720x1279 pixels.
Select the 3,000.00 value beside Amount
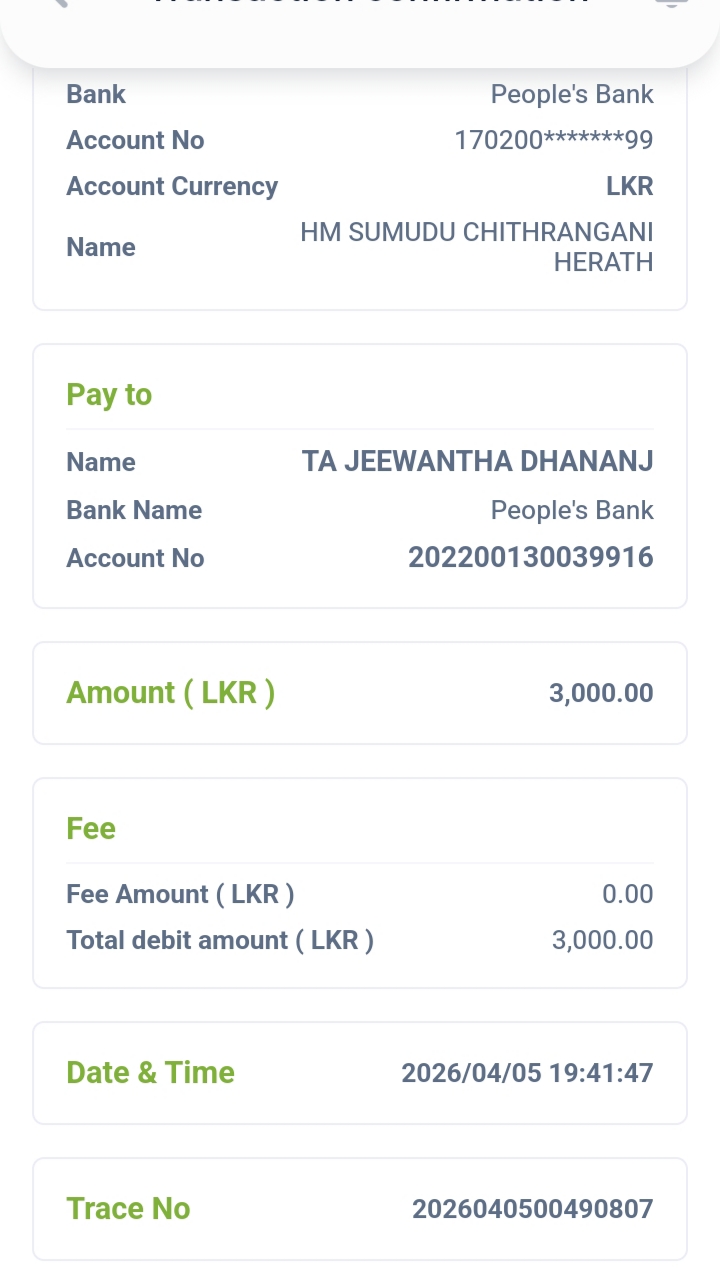pyautogui.click(x=601, y=693)
